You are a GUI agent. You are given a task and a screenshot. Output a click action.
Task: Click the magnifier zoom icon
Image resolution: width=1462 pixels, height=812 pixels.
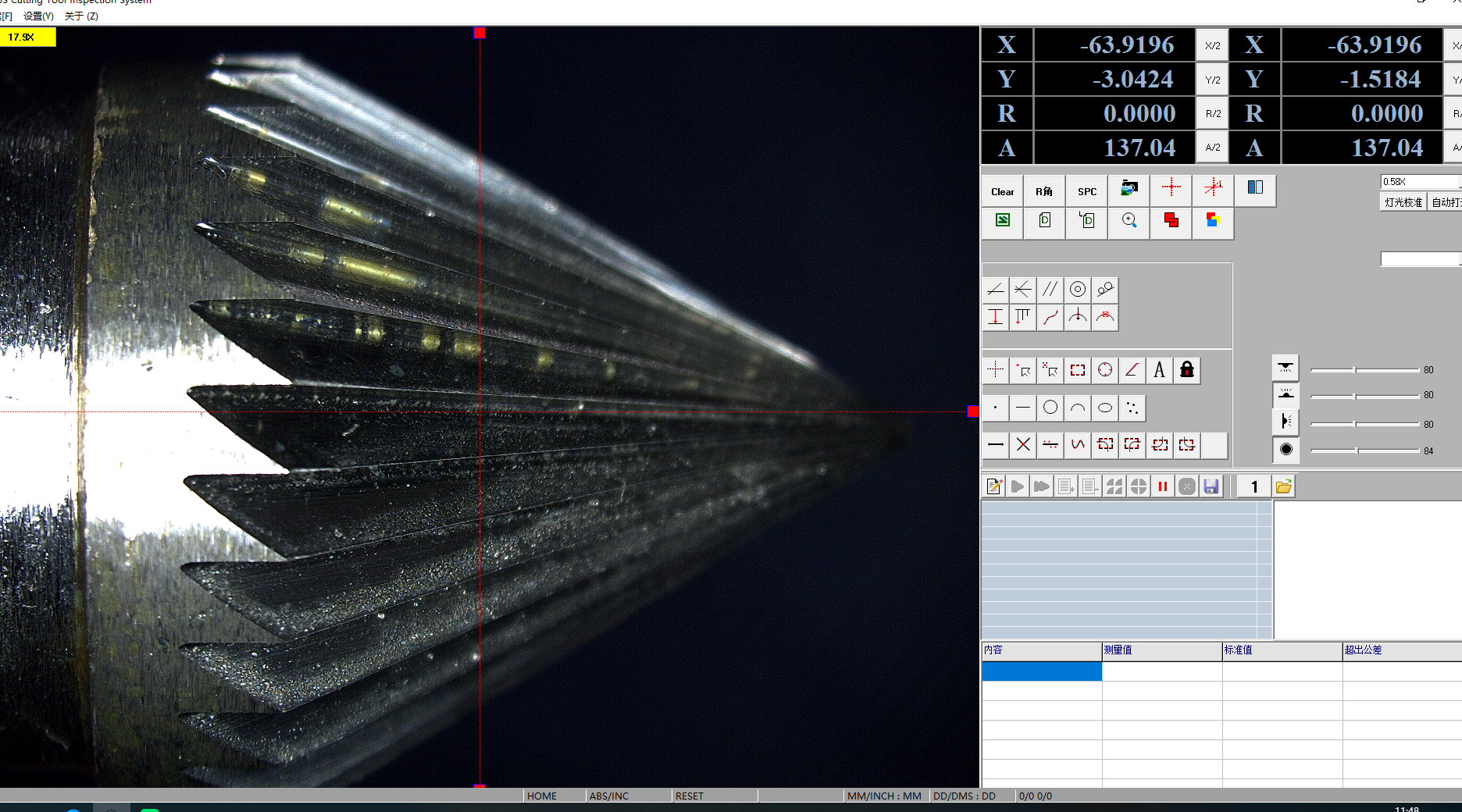point(1129,221)
